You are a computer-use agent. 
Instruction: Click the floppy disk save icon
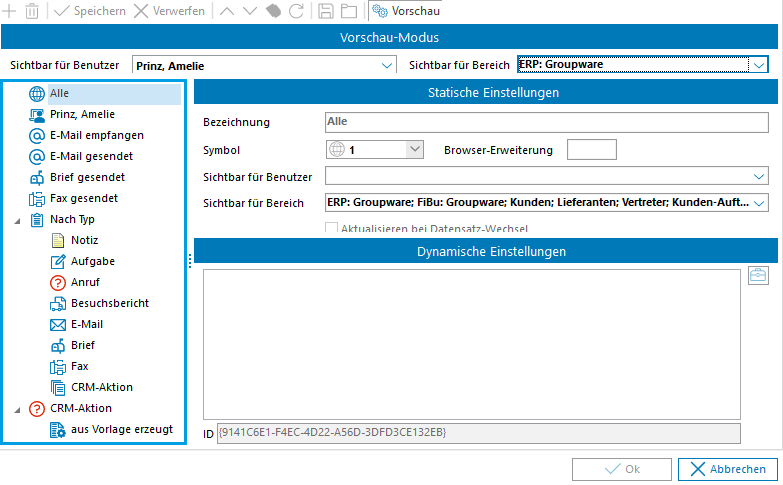click(325, 11)
